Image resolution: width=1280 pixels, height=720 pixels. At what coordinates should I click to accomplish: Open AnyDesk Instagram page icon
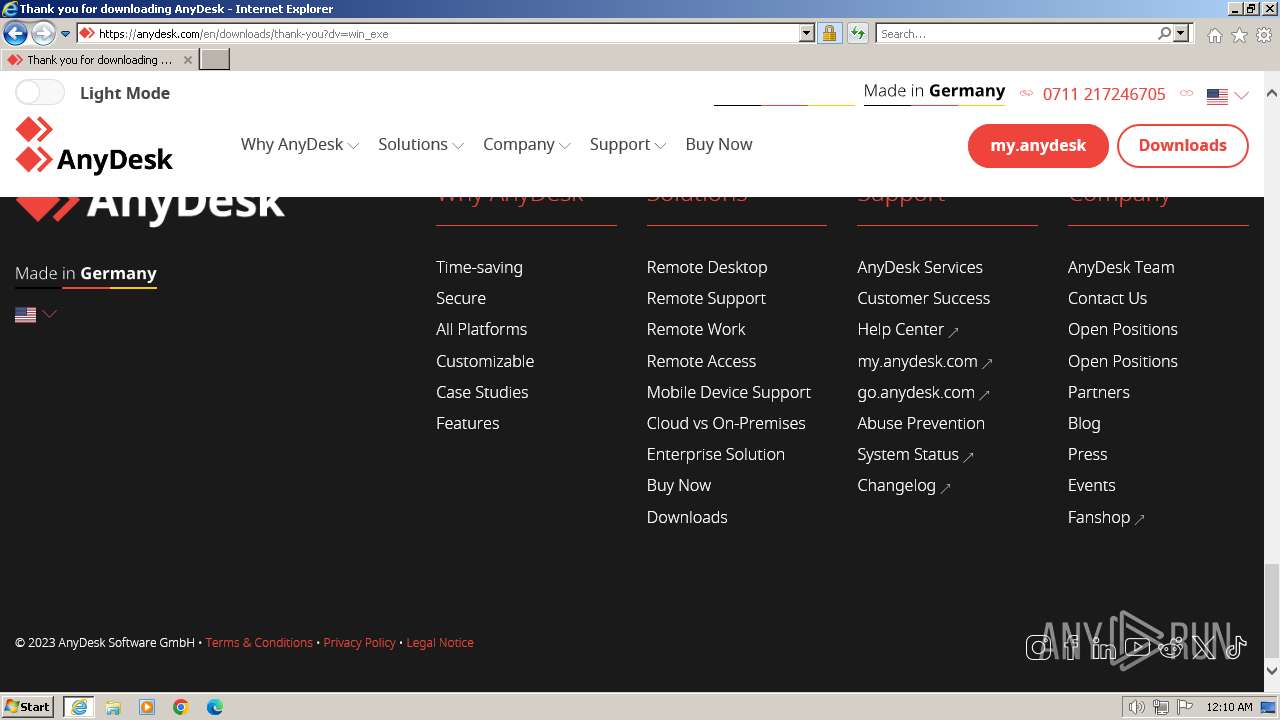pos(1038,648)
